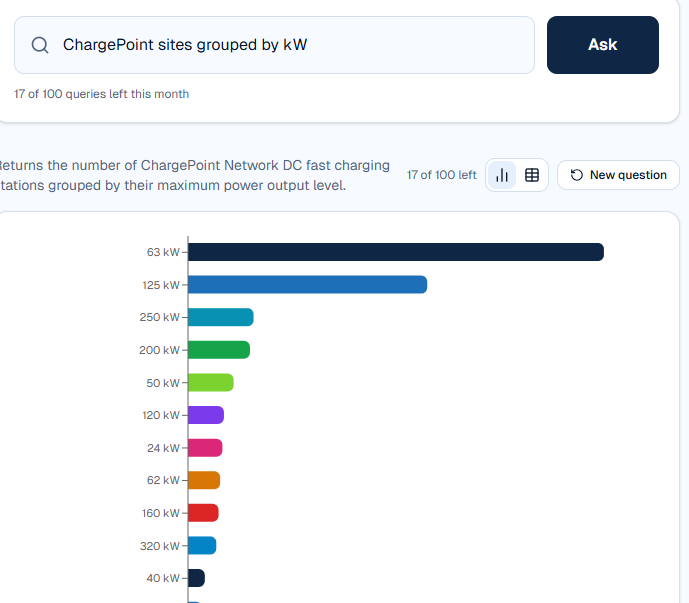Image resolution: width=689 pixels, height=603 pixels.
Task: Select the 62 kW orange bar
Action: tap(204, 480)
